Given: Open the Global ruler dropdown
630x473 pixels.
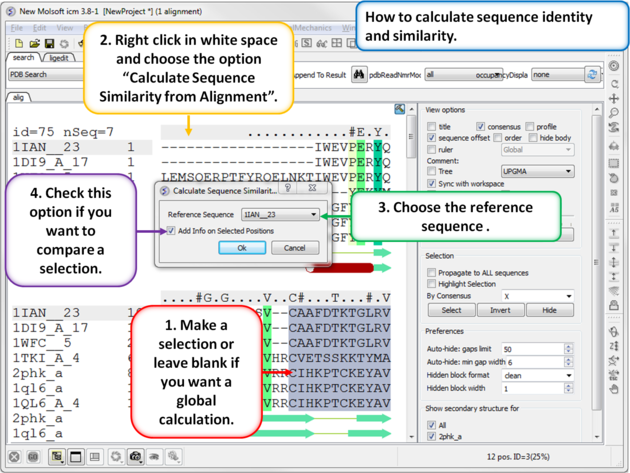Looking at the screenshot, I should (538, 149).
